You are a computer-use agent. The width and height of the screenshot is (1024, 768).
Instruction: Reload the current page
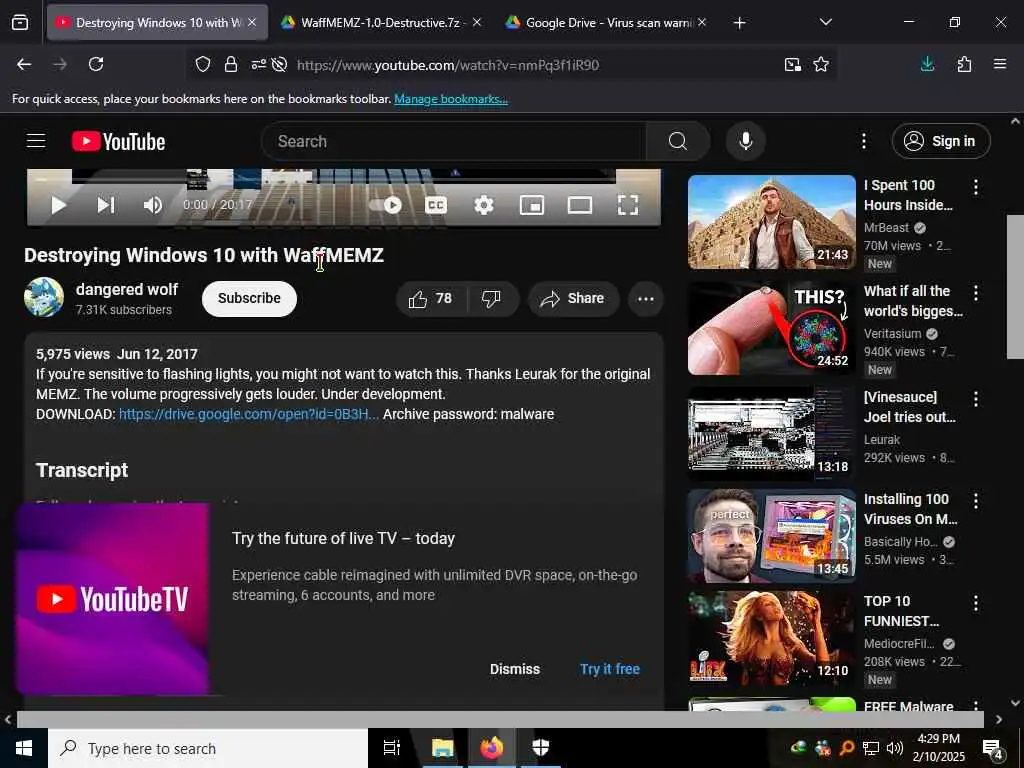pos(96,65)
